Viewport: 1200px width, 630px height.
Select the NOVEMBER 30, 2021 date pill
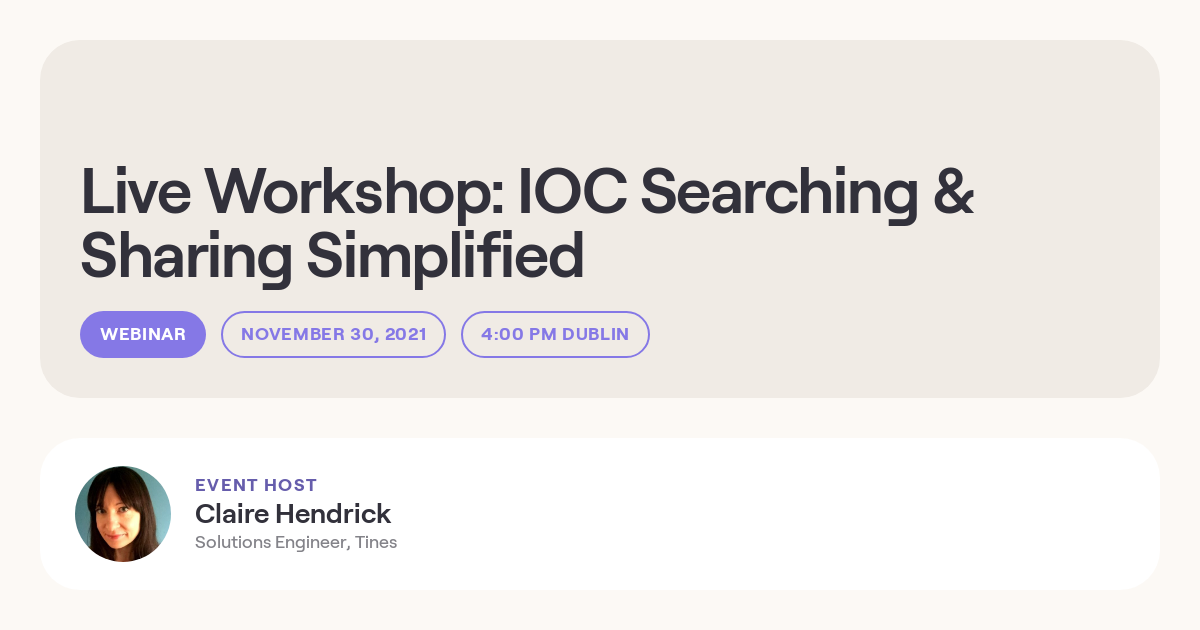point(333,334)
